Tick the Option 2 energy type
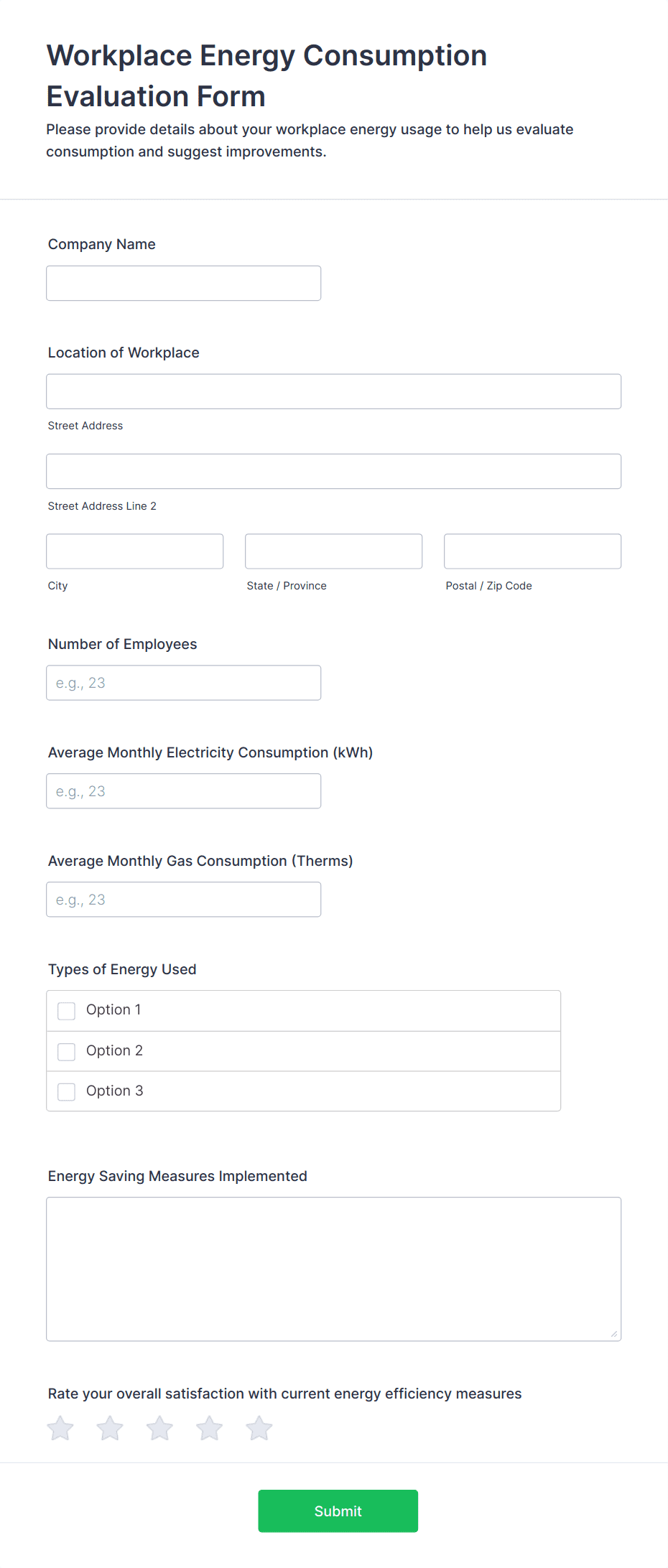 [66, 1052]
